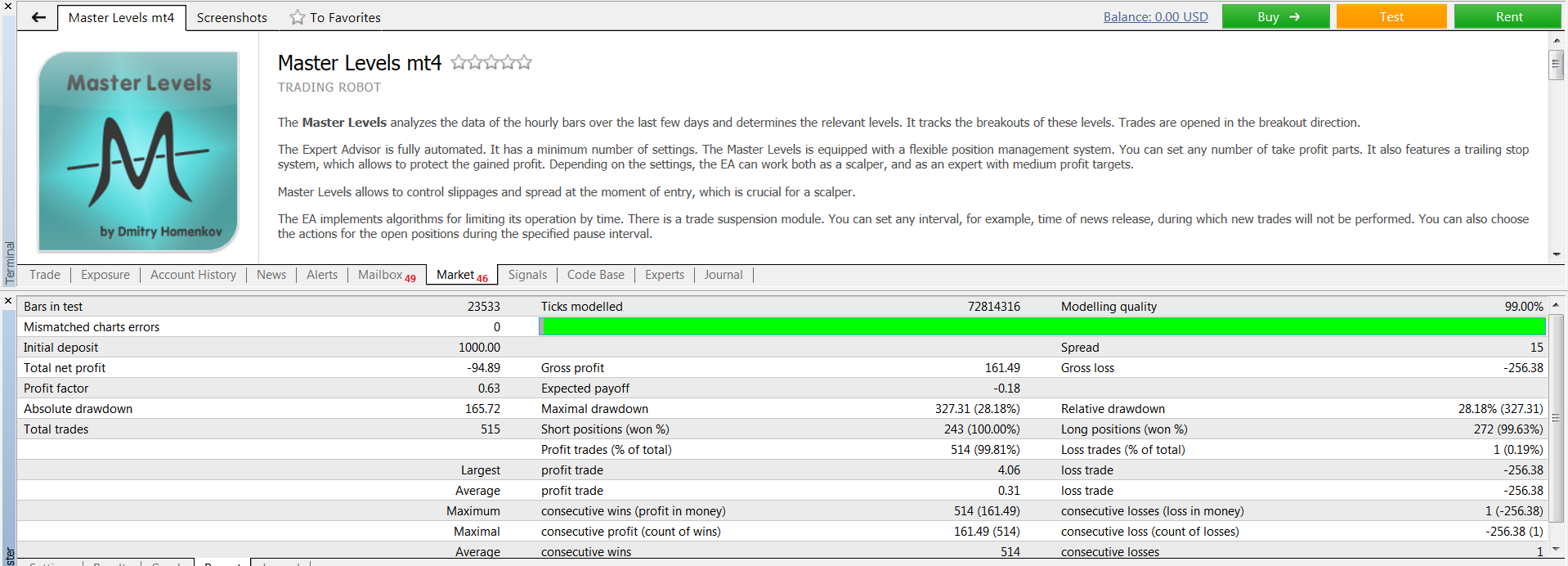Viewport: 1568px width, 566px height.
Task: Click the Master Levels product logo thumbnail
Action: 138,151
